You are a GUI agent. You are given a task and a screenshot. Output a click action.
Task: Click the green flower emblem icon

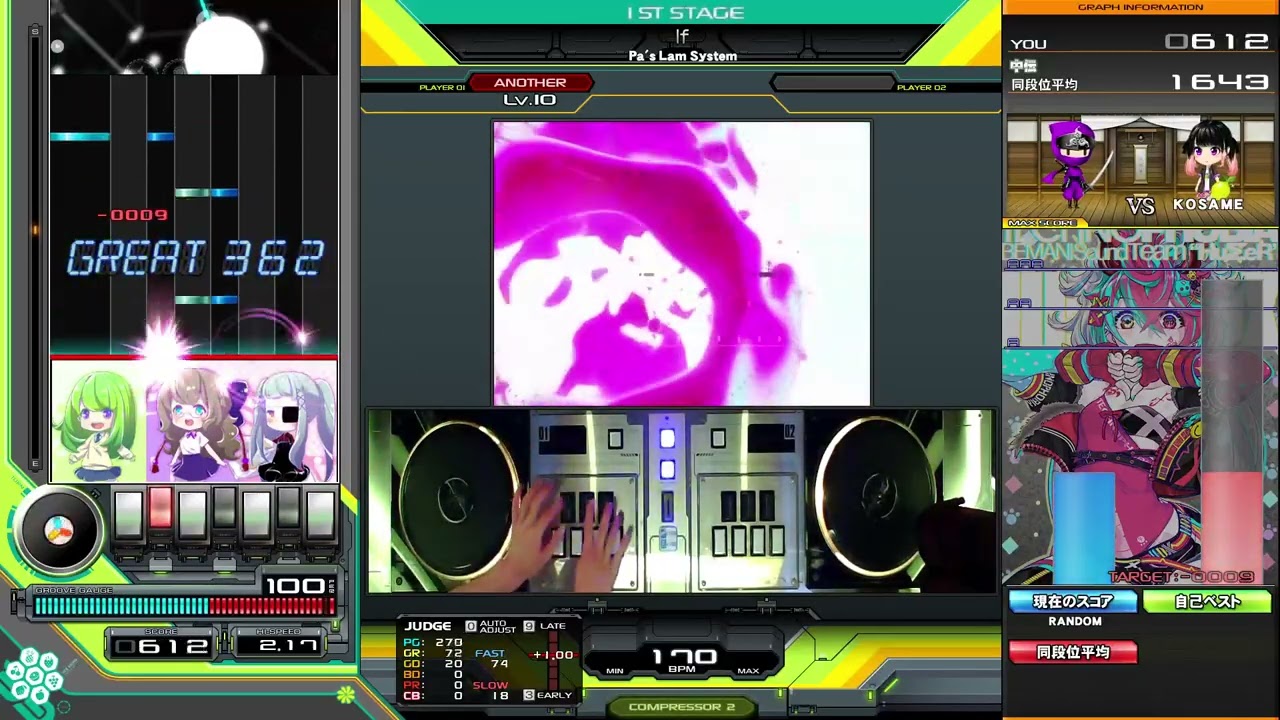[x=345, y=693]
